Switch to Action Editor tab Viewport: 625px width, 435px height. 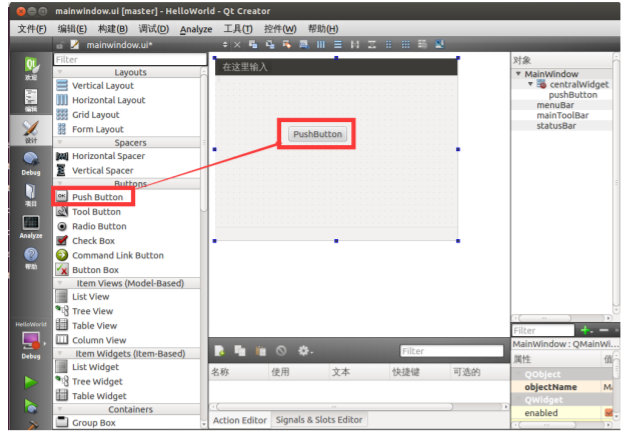pyautogui.click(x=240, y=420)
